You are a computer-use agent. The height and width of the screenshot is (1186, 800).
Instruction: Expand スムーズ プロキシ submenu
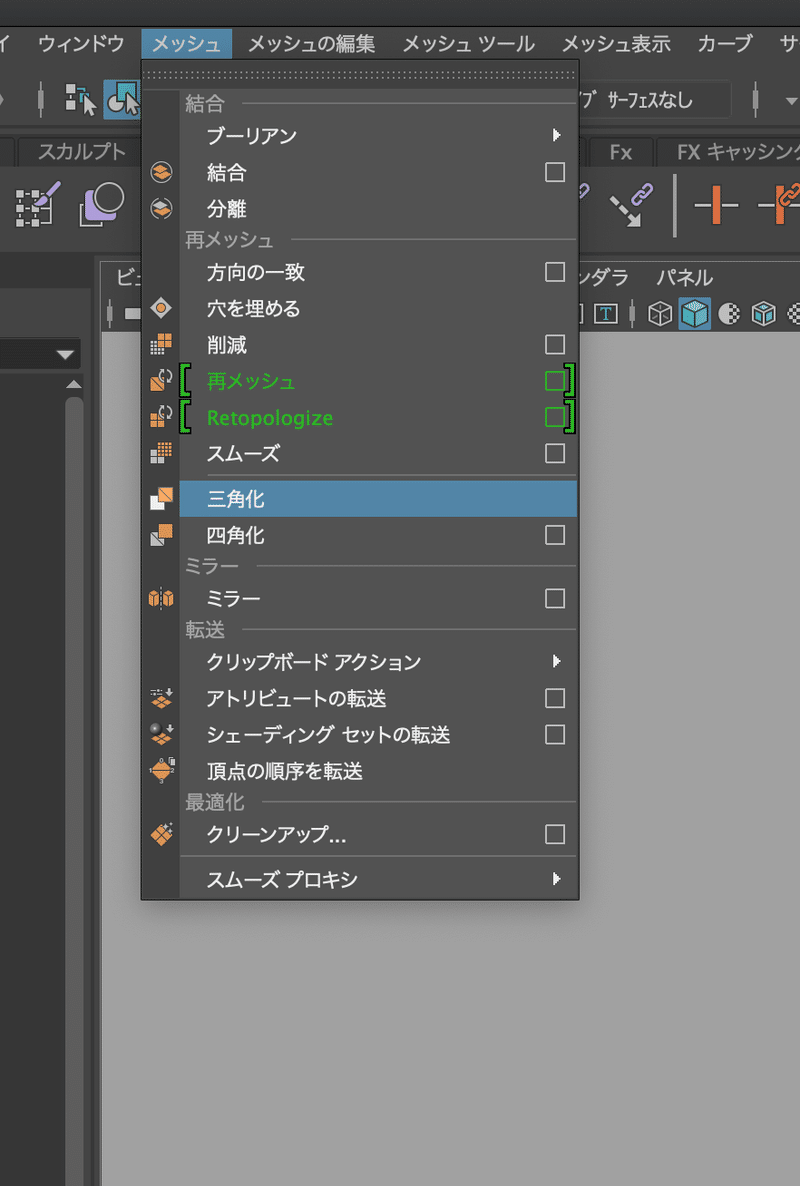click(378, 879)
